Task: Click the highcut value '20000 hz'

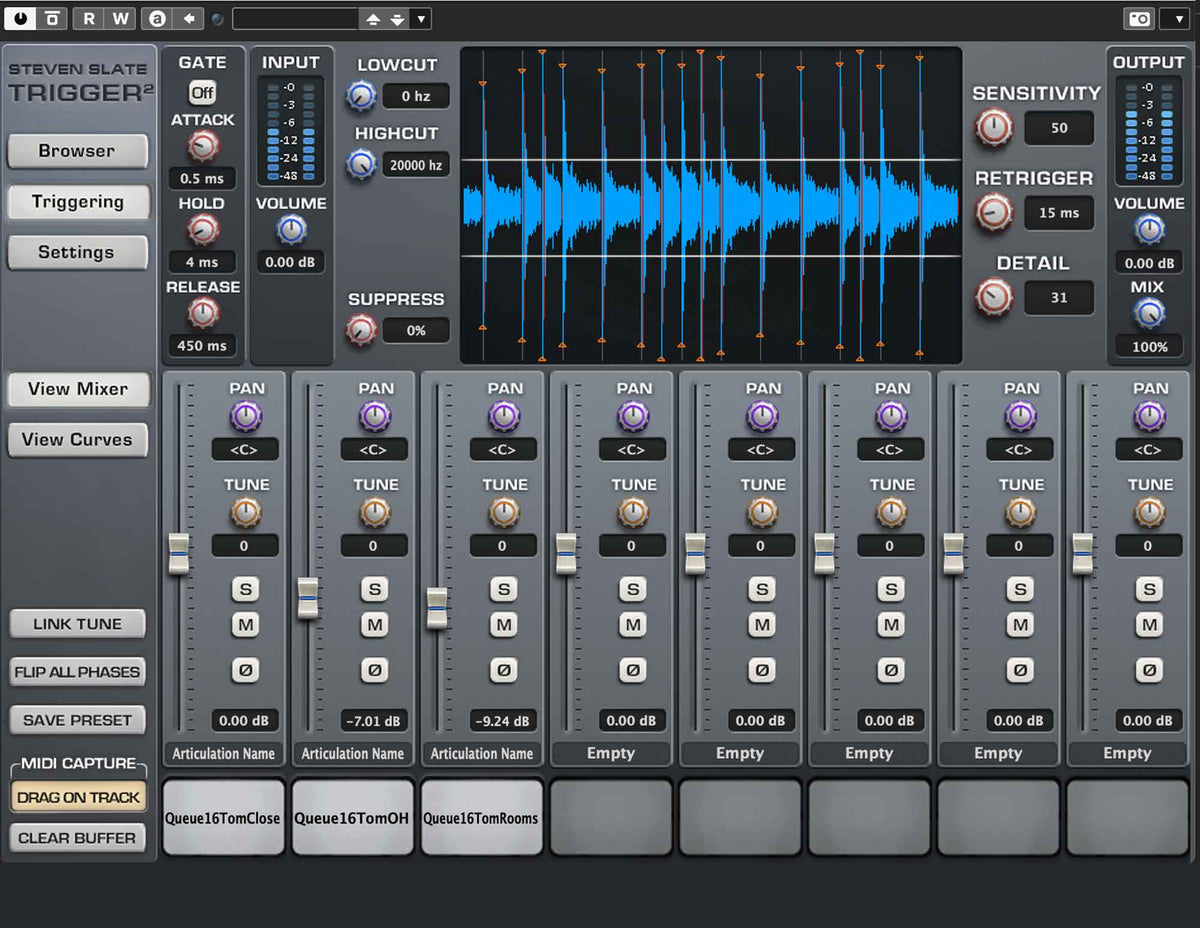Action: pos(415,165)
